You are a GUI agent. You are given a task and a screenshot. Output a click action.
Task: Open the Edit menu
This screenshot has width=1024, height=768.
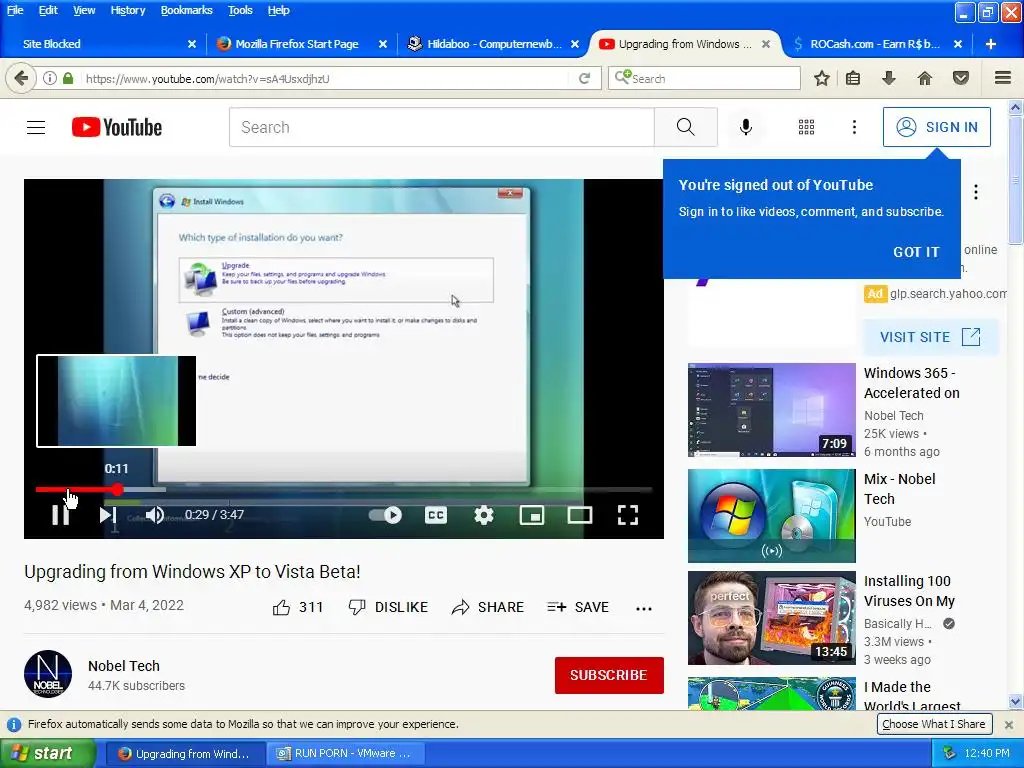(48, 10)
